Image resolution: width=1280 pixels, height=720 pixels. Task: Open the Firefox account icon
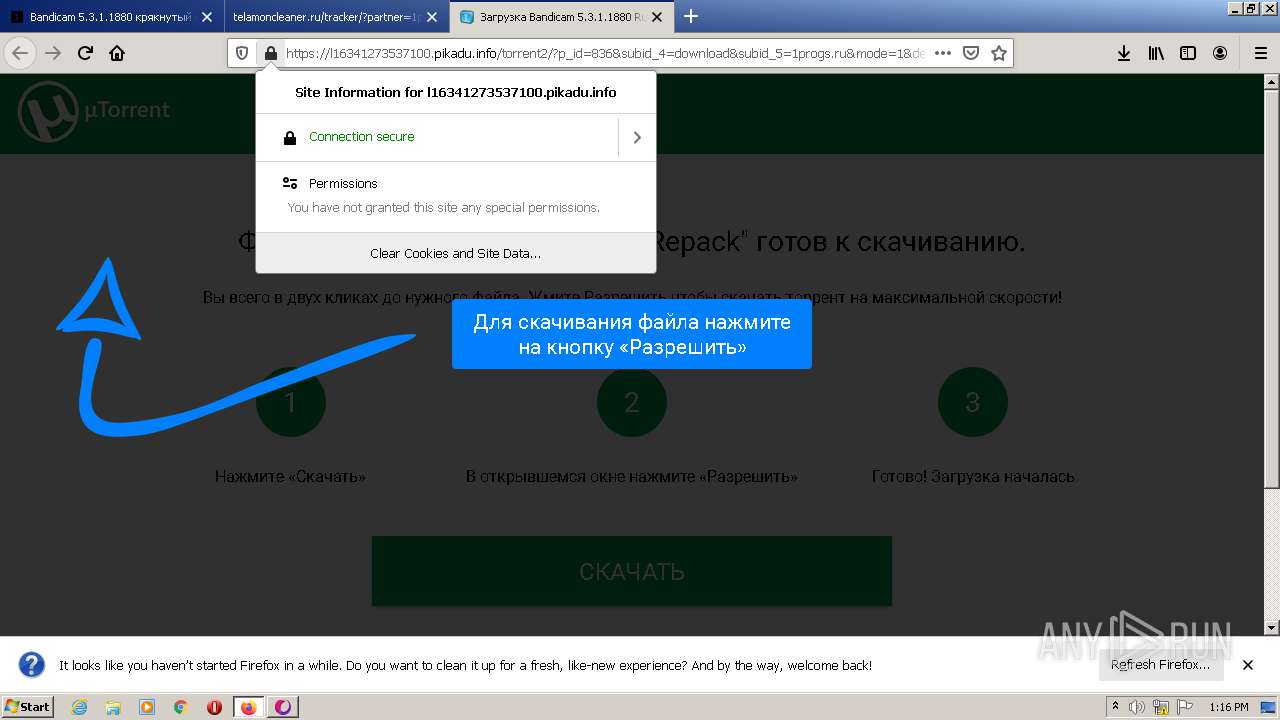[x=1220, y=53]
